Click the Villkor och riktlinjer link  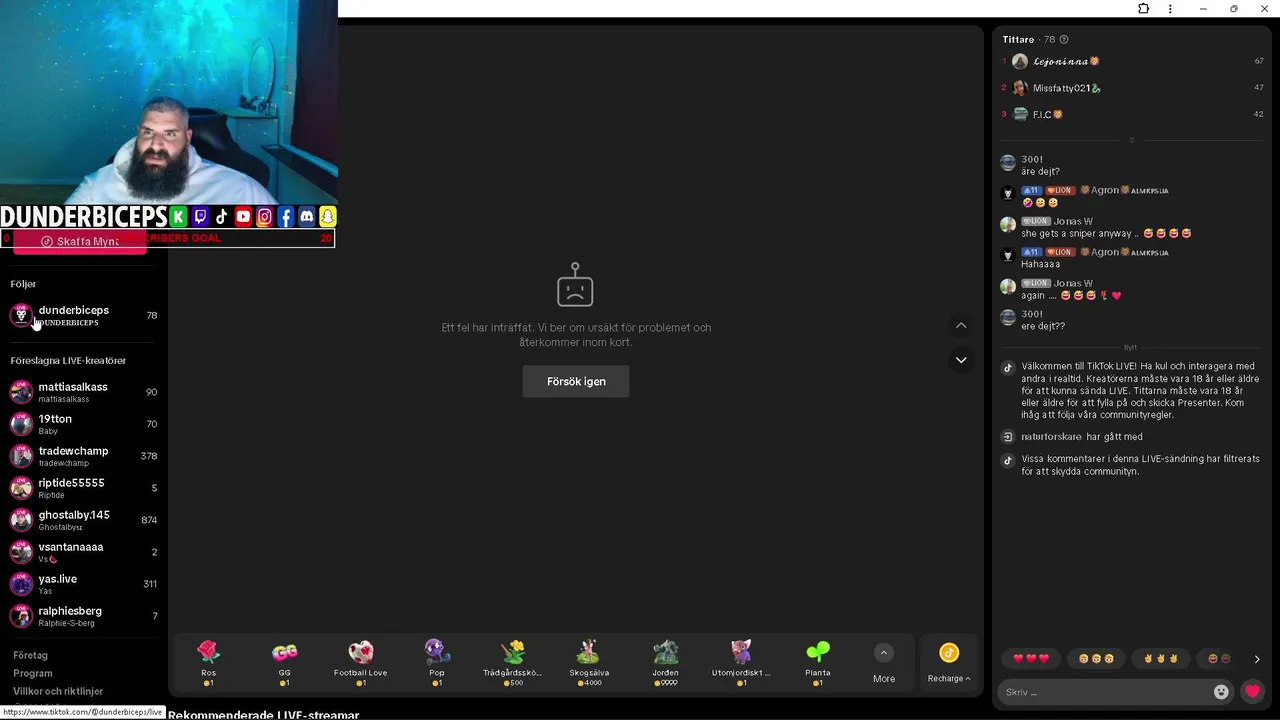coord(58,691)
